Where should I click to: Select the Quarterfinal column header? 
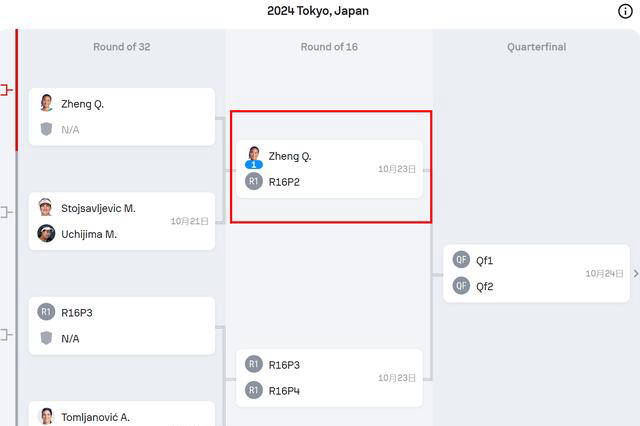(536, 47)
